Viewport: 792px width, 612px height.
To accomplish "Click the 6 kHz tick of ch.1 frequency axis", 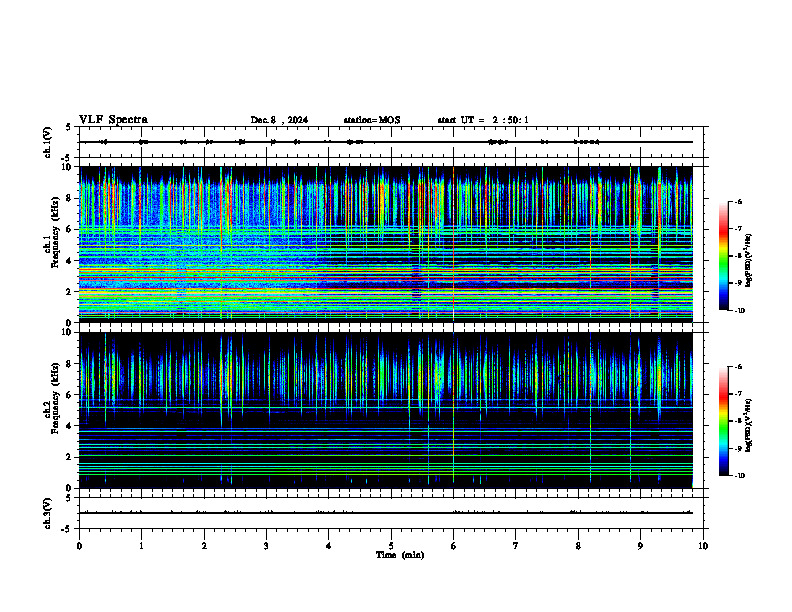I will pos(70,230).
